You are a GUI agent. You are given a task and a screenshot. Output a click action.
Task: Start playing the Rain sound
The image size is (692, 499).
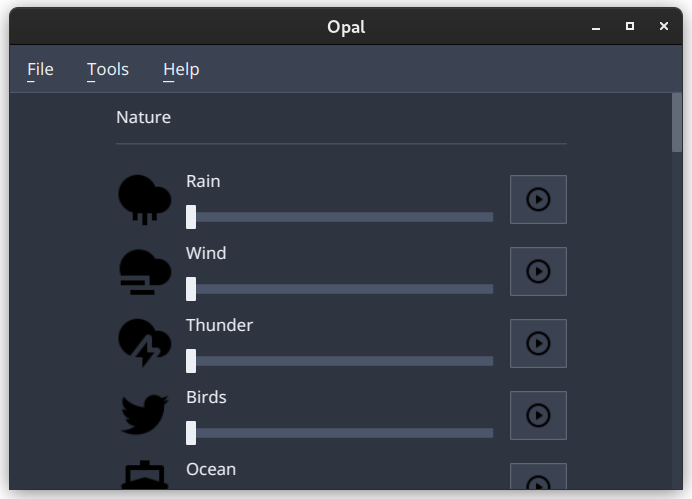click(x=538, y=199)
